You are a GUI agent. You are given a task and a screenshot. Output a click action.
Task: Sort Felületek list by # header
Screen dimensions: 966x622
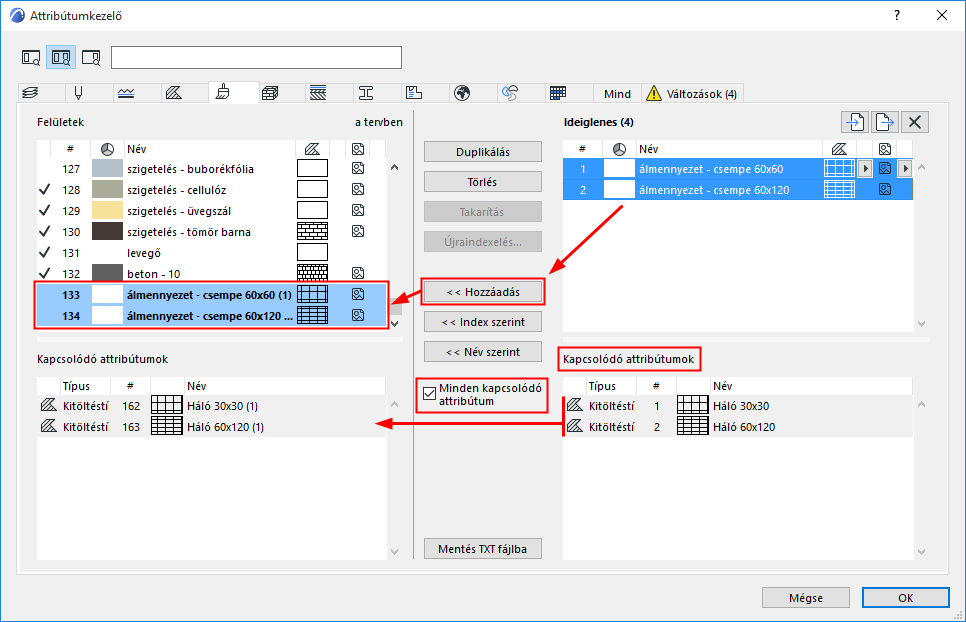click(x=70, y=149)
